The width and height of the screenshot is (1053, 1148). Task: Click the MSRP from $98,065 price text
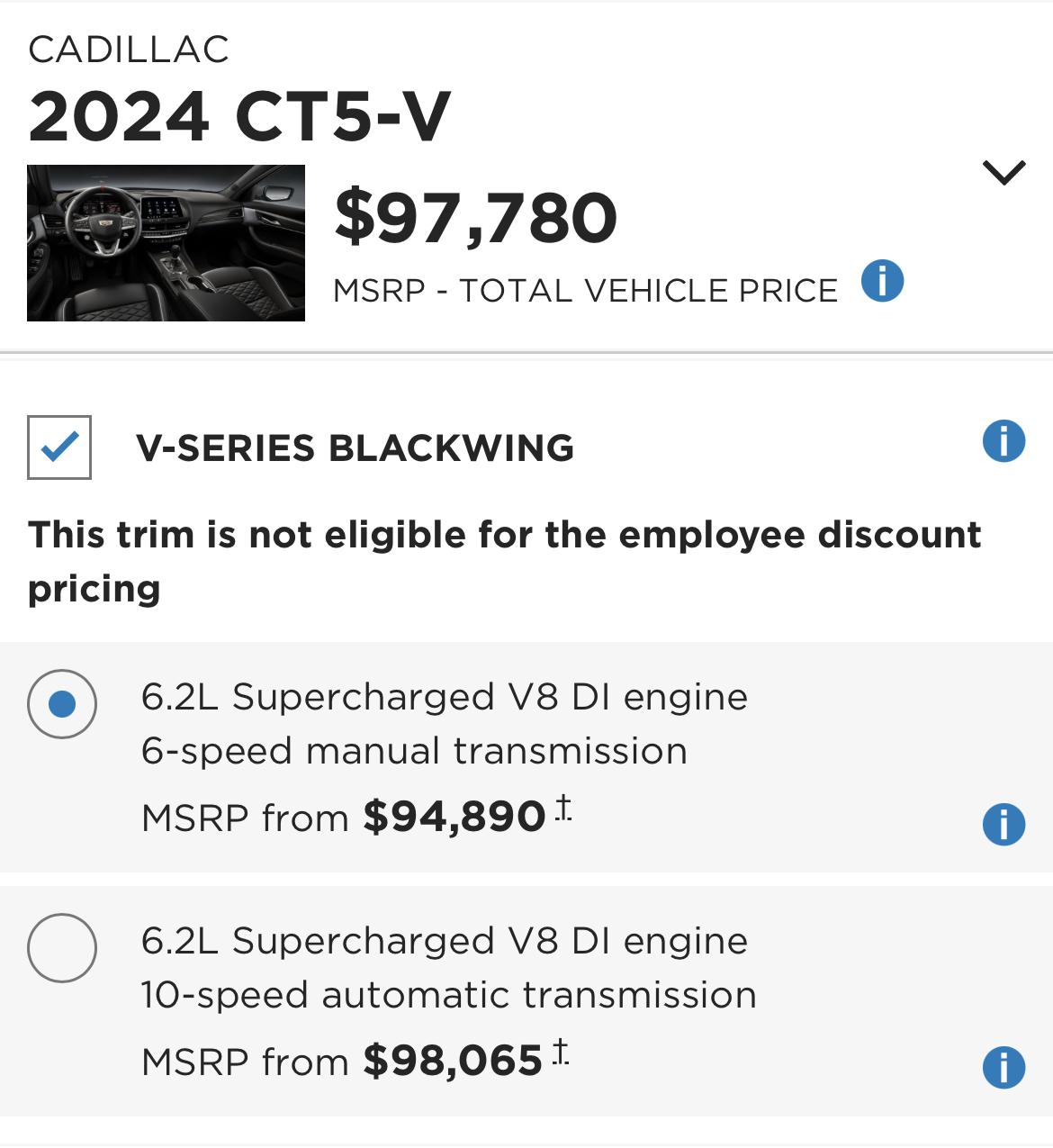click(342, 1061)
